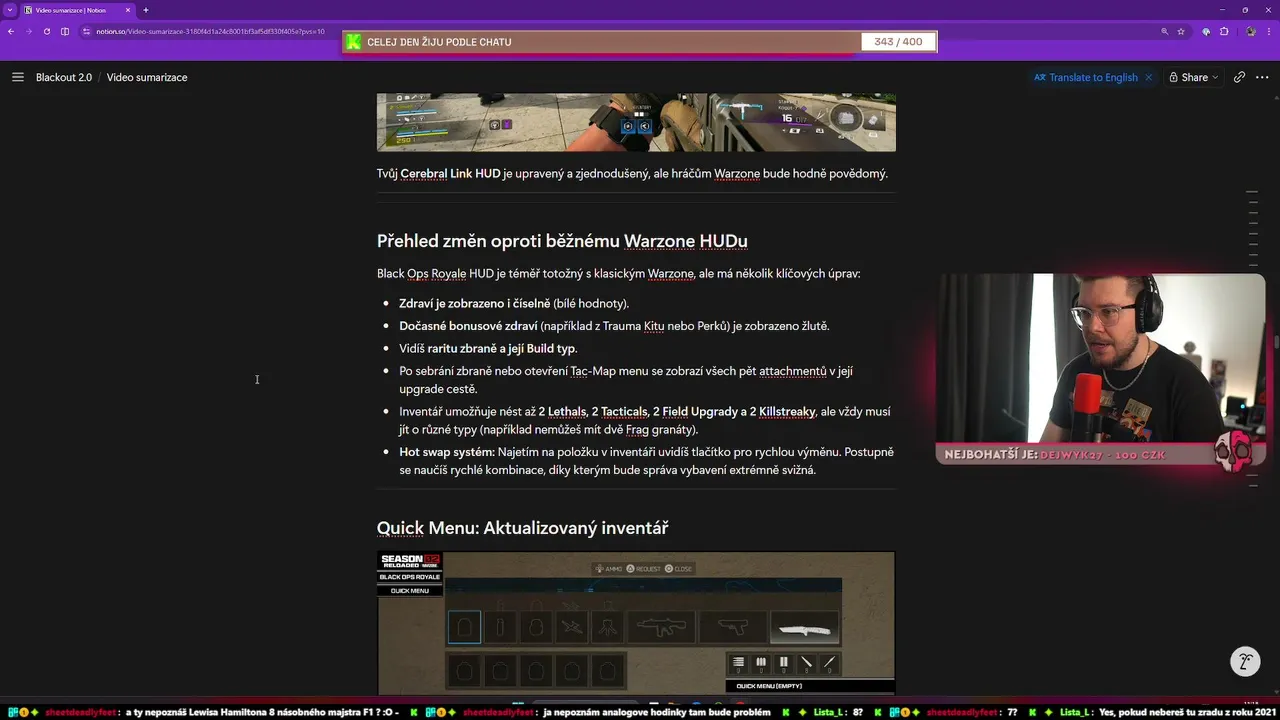
Task: Click heading Quick Menu: Aktualizovaný inventář
Action: 522,528
